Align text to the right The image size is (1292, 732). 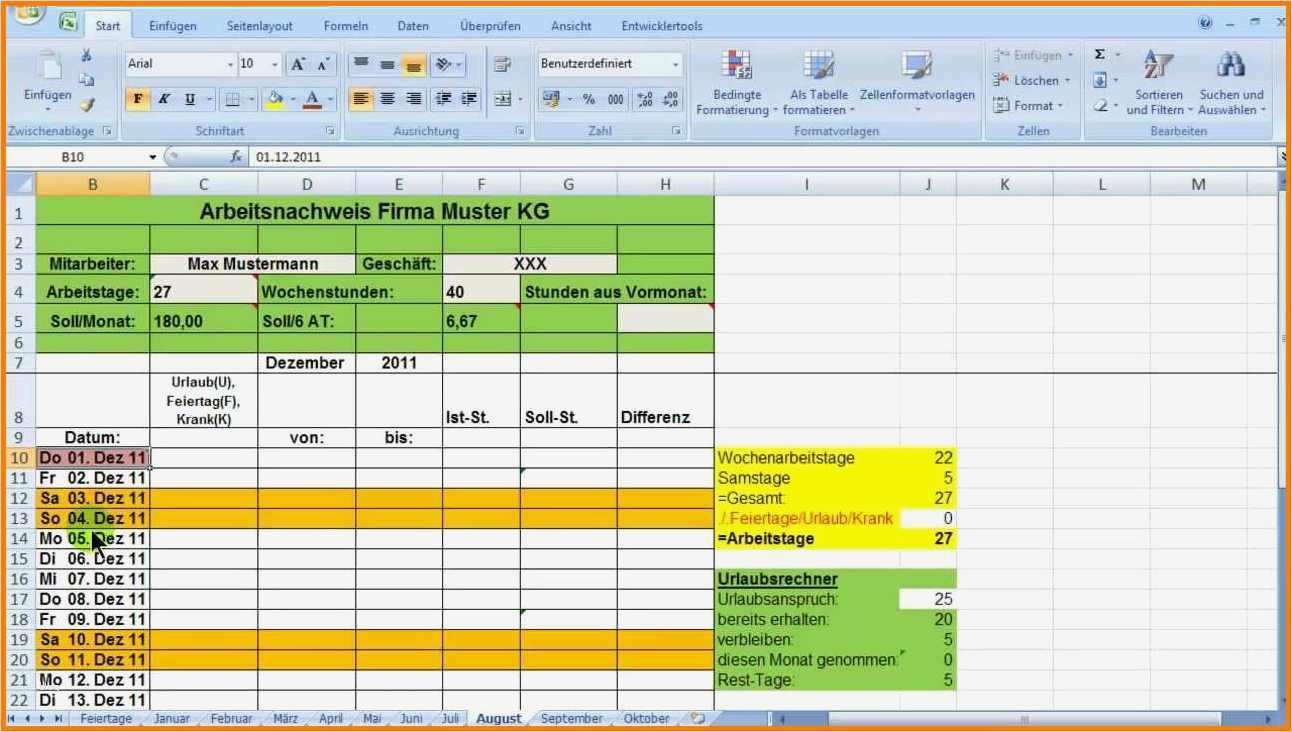(x=413, y=99)
